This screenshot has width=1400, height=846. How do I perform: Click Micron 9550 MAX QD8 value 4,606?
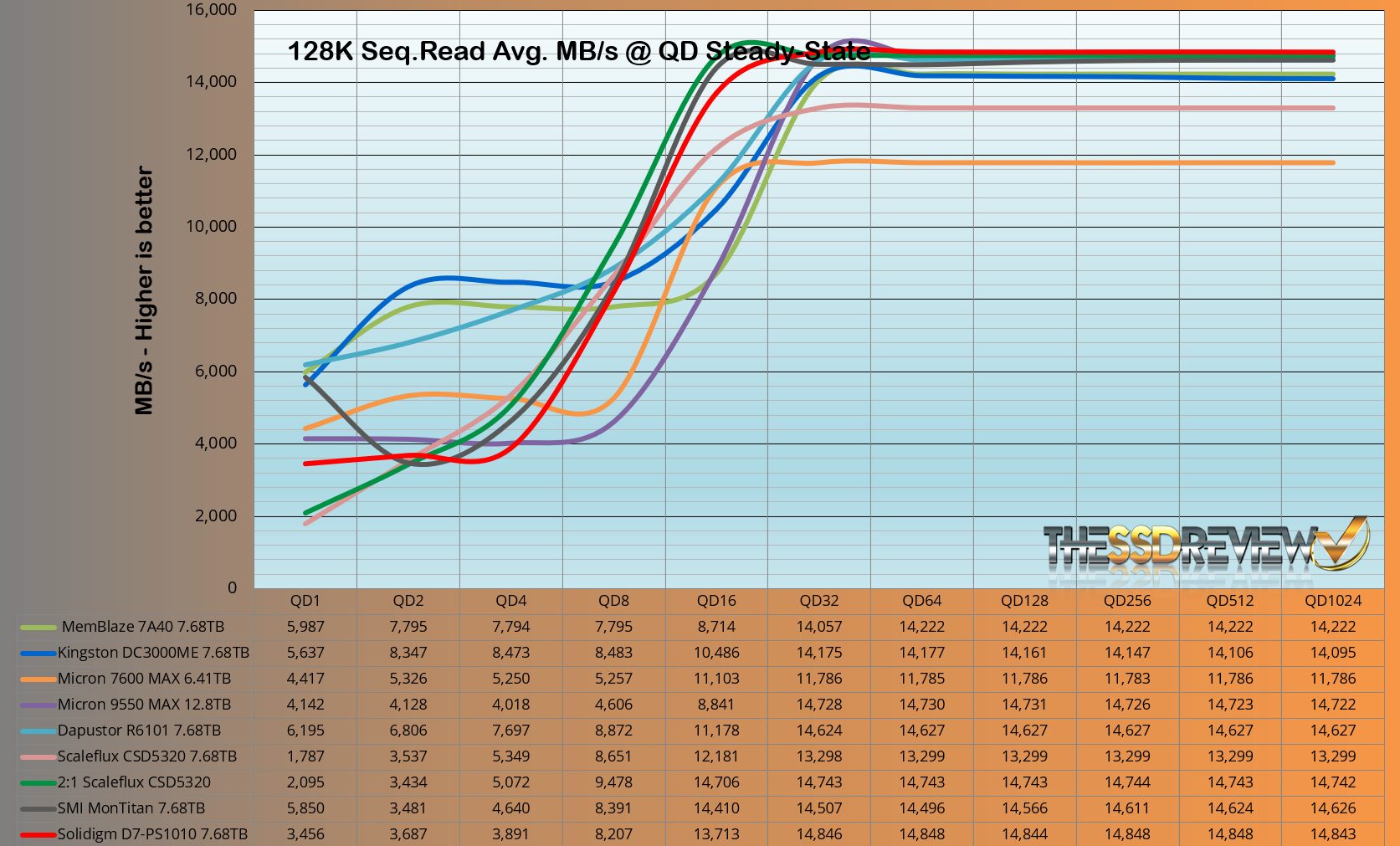(614, 705)
